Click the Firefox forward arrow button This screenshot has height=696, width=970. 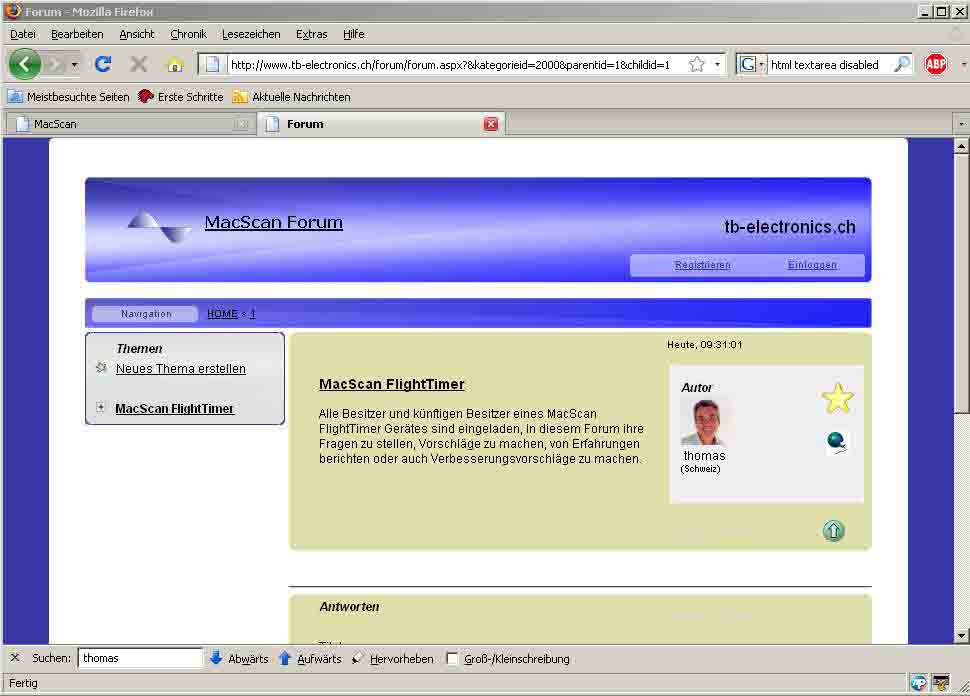pos(55,64)
